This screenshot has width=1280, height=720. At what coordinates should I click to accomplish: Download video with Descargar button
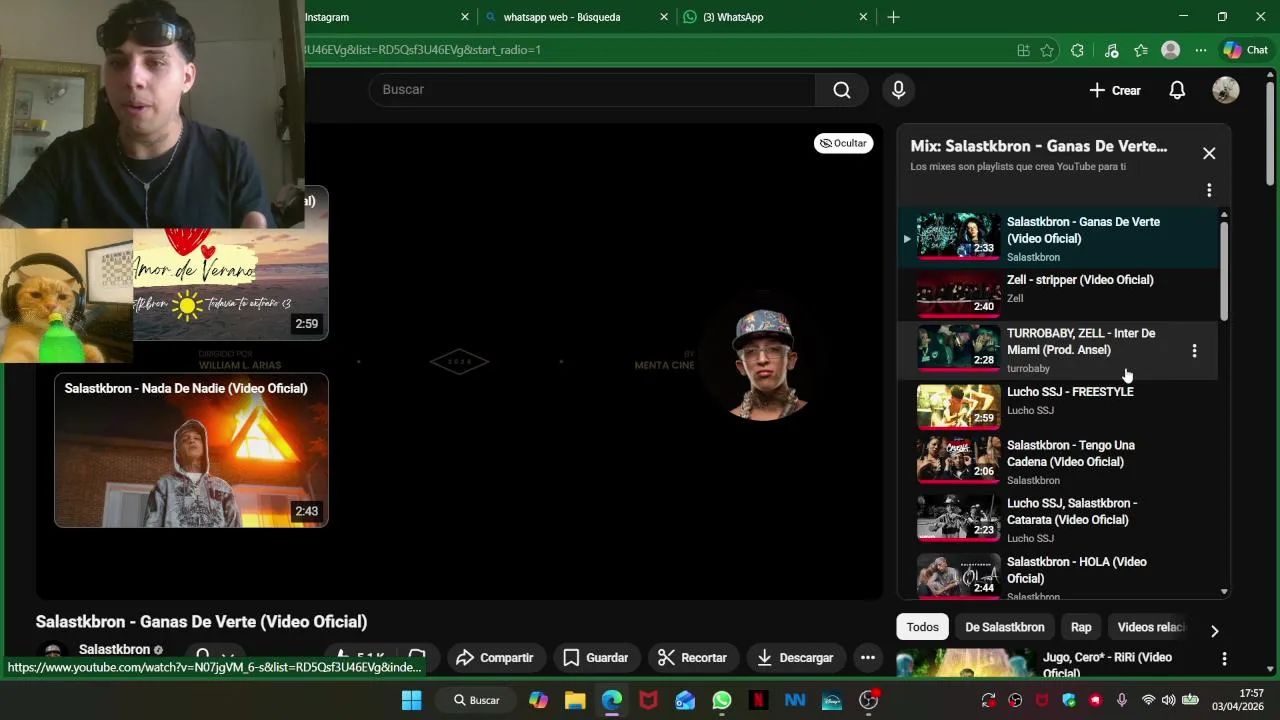(x=796, y=658)
